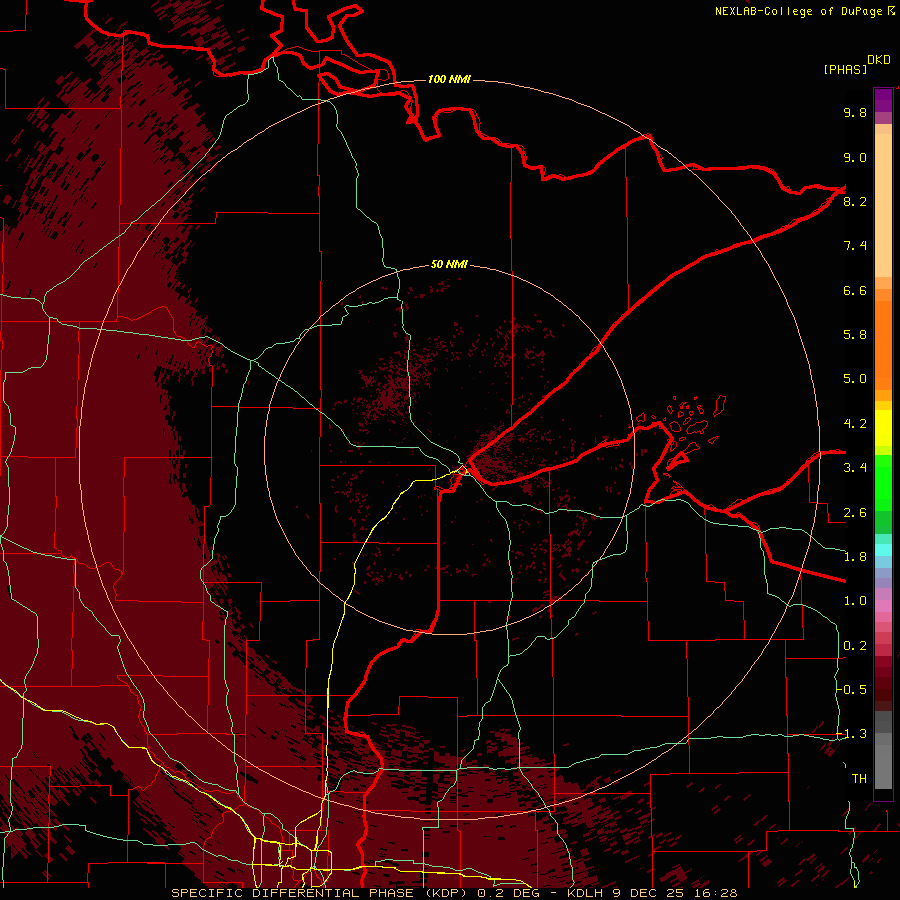The image size is (900, 900).
Task: Click the 4.2 legend value
Action: pos(855,424)
